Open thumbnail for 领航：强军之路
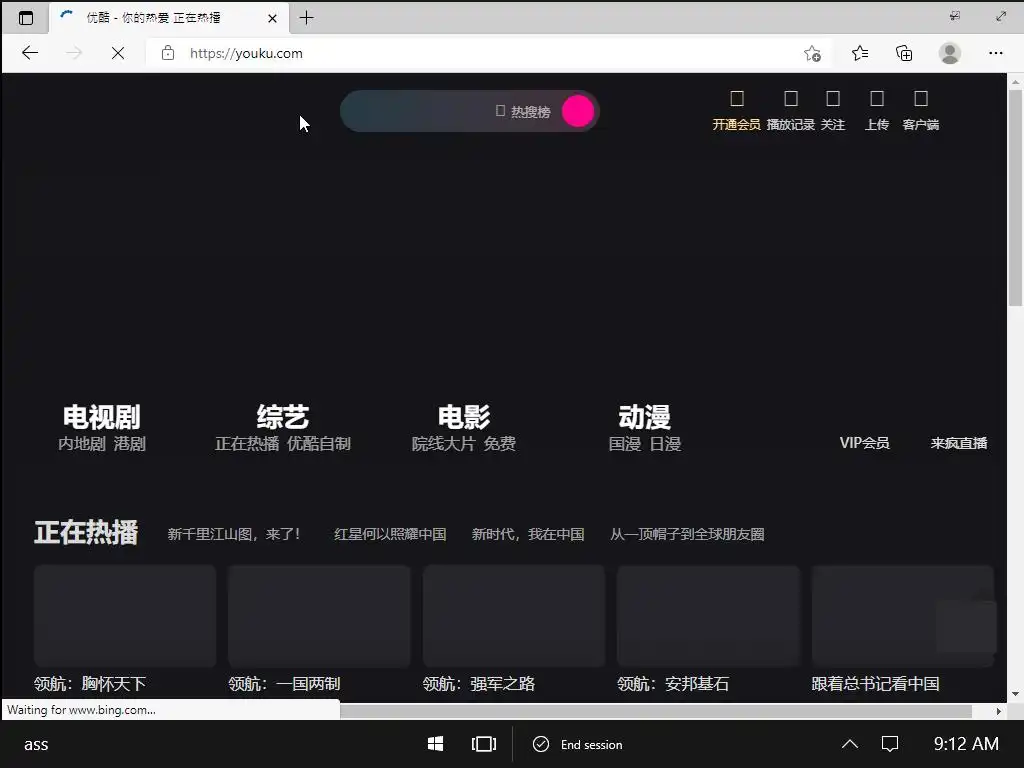This screenshot has height=768, width=1024. click(514, 616)
